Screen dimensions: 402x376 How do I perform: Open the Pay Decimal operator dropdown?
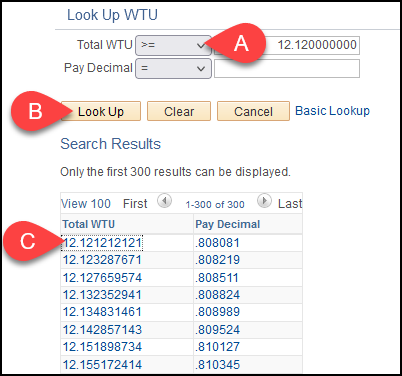tap(173, 69)
